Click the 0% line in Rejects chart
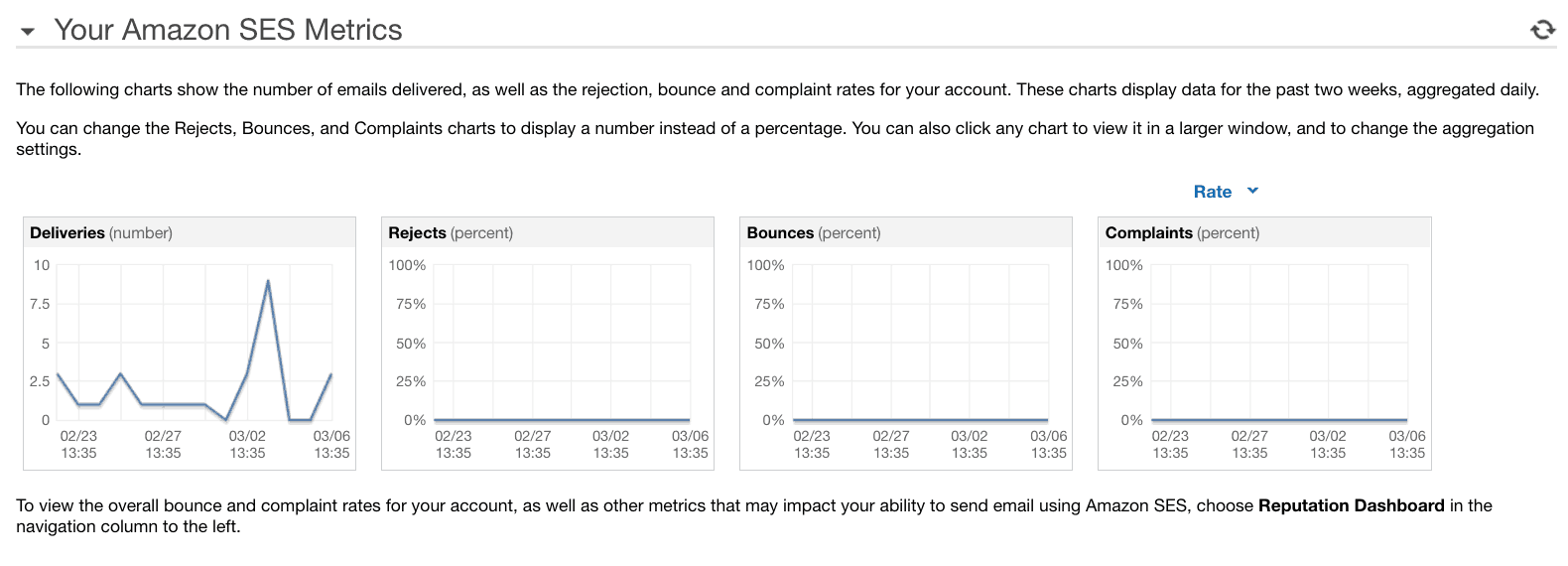 [562, 420]
